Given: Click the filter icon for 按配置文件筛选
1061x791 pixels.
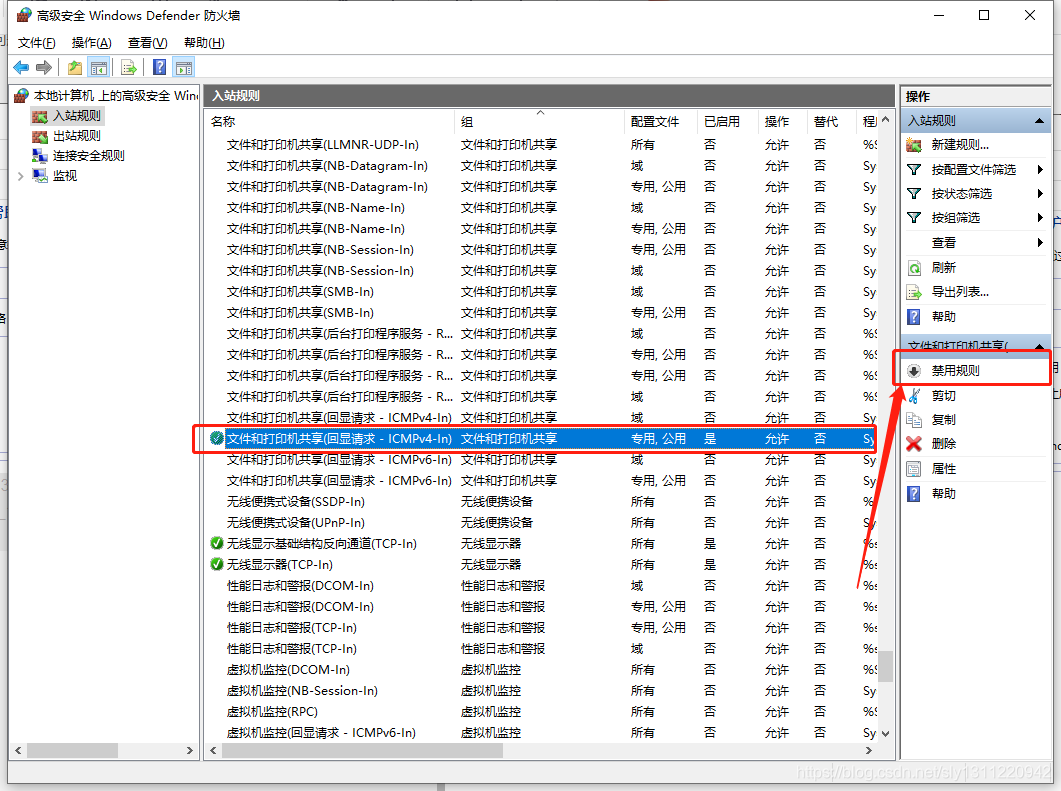Looking at the screenshot, I should tap(914, 170).
